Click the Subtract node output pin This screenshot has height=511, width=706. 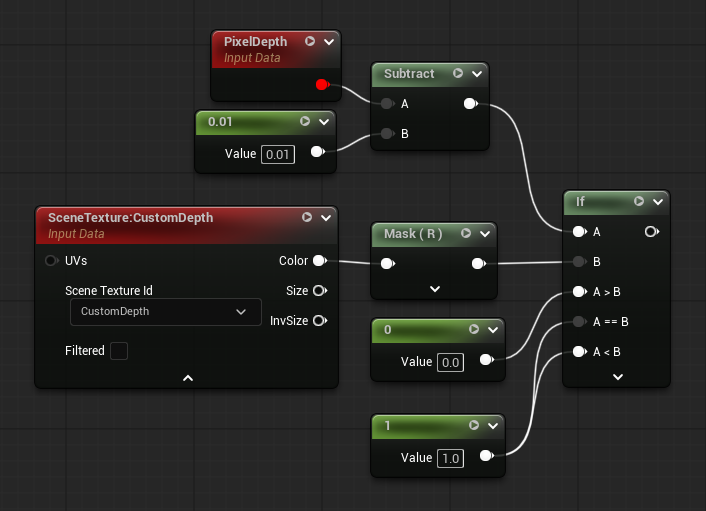click(470, 103)
